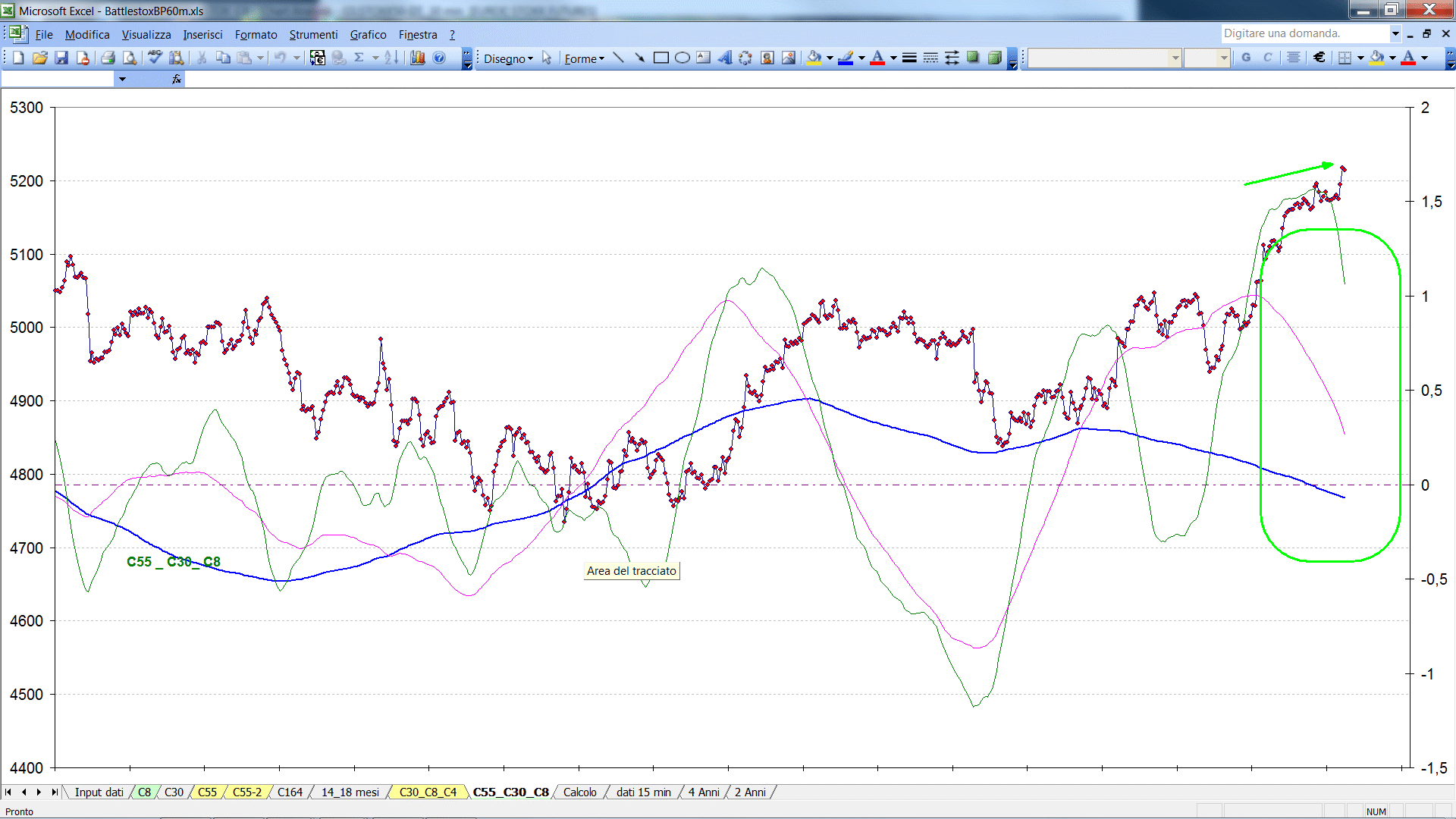Insert a diagram or organization chart

pyautogui.click(x=745, y=58)
